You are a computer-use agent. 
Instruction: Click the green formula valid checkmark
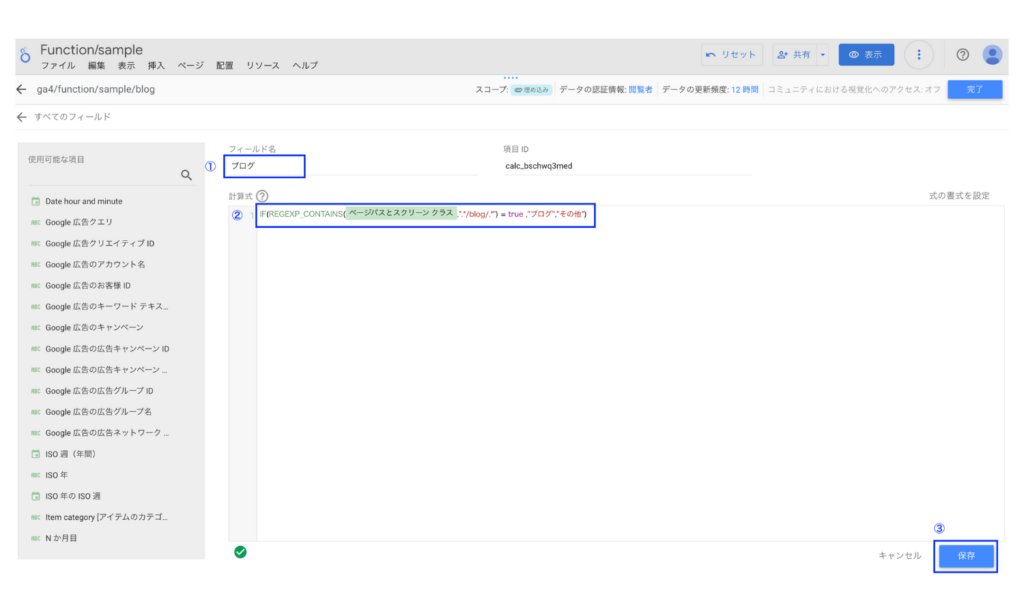(240, 551)
